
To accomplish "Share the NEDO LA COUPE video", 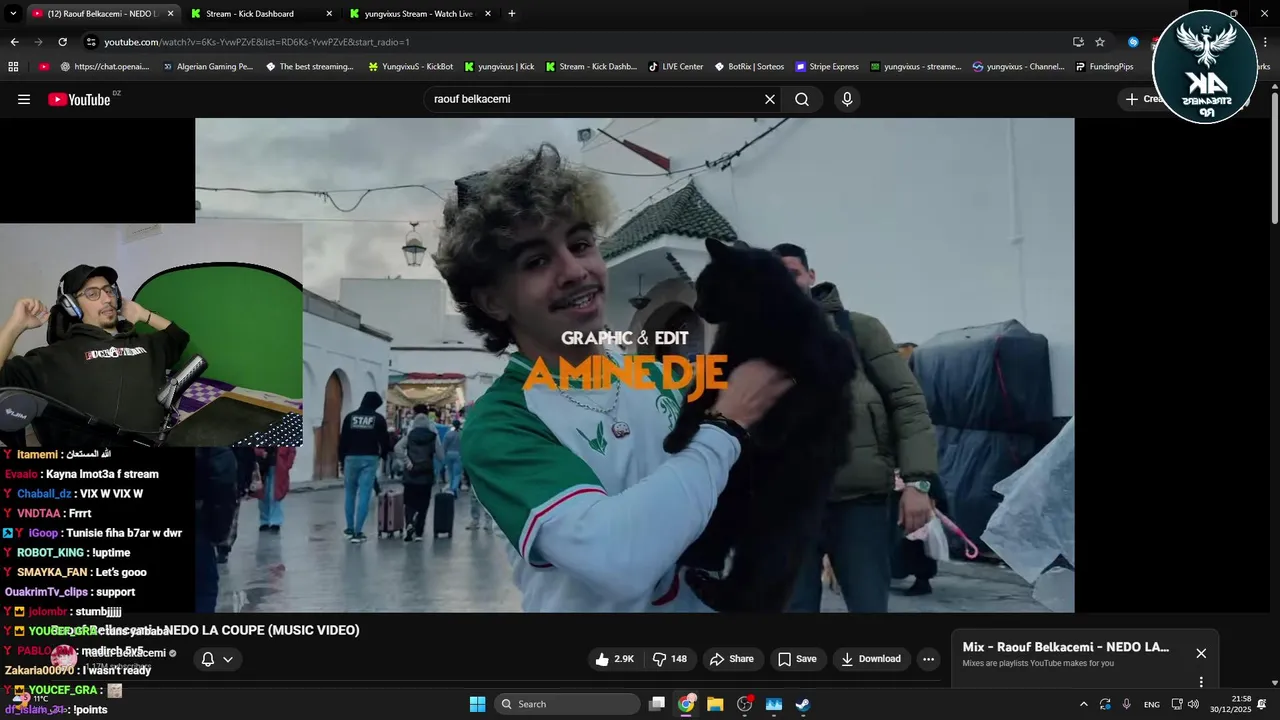I will tap(732, 659).
